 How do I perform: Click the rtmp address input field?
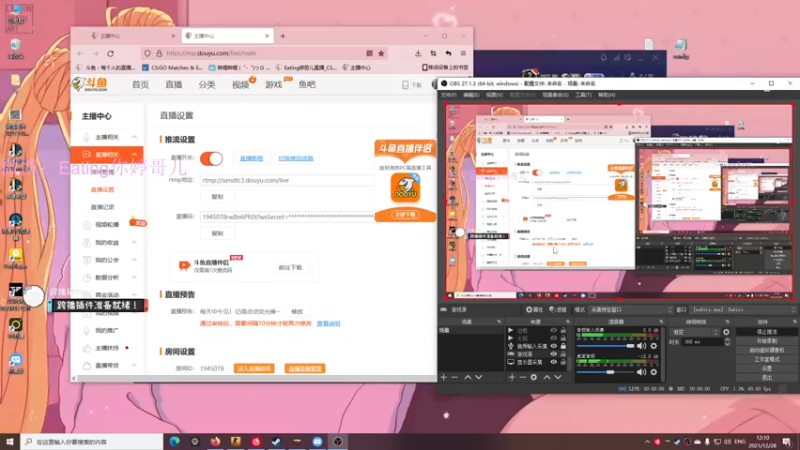(x=287, y=180)
